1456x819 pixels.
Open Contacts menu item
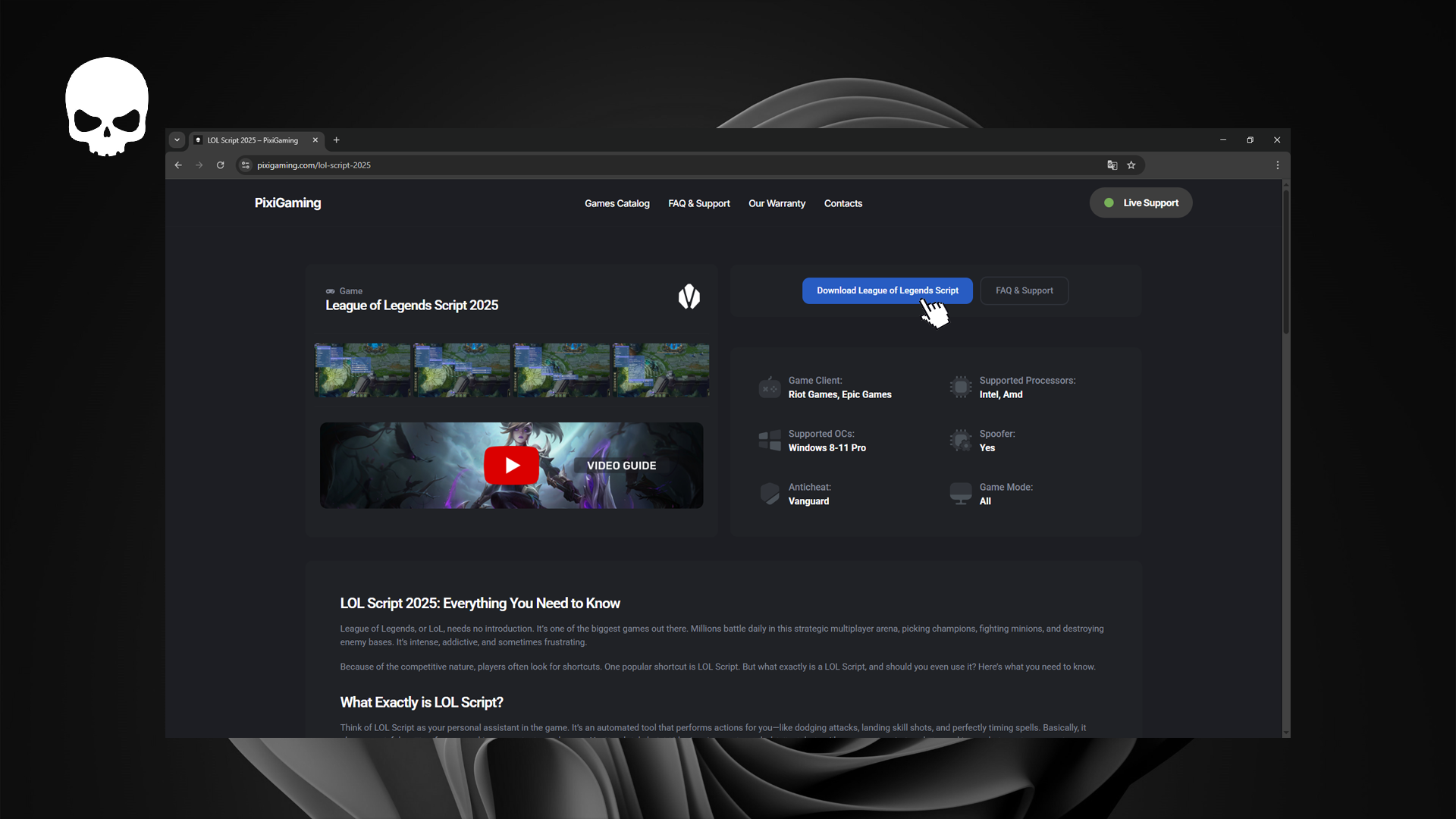[843, 204]
